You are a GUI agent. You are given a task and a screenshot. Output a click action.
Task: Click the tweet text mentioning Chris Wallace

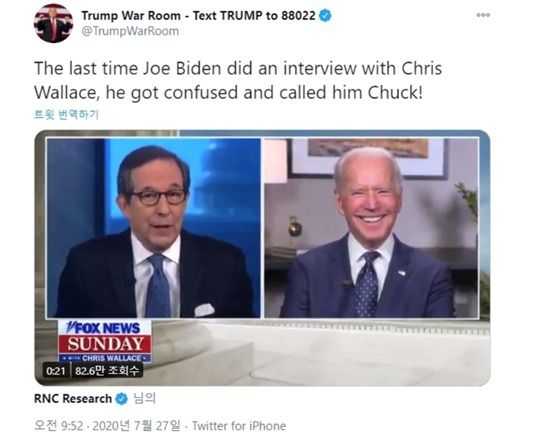pos(238,80)
